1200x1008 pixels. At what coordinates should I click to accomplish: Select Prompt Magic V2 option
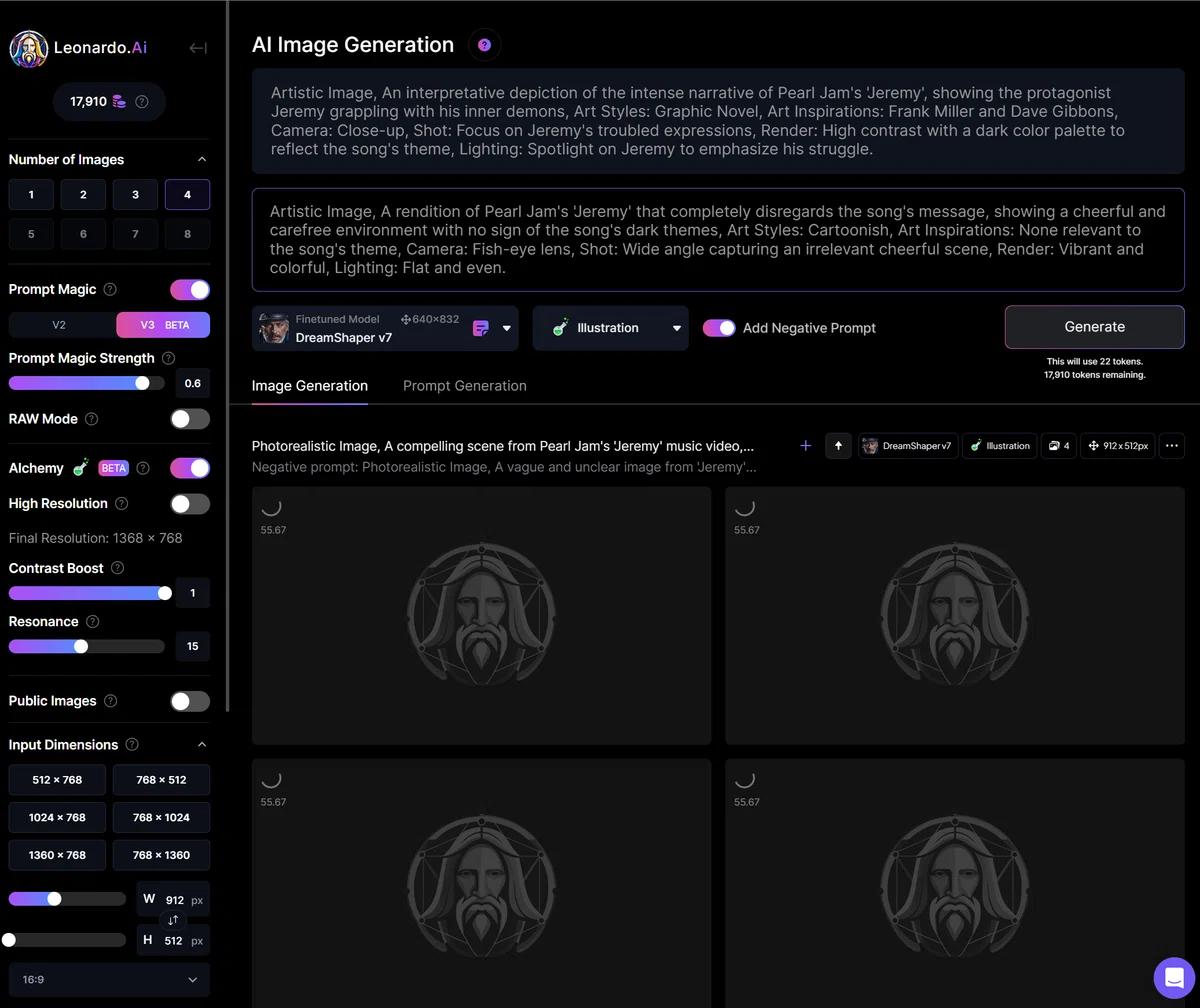pyautogui.click(x=59, y=325)
